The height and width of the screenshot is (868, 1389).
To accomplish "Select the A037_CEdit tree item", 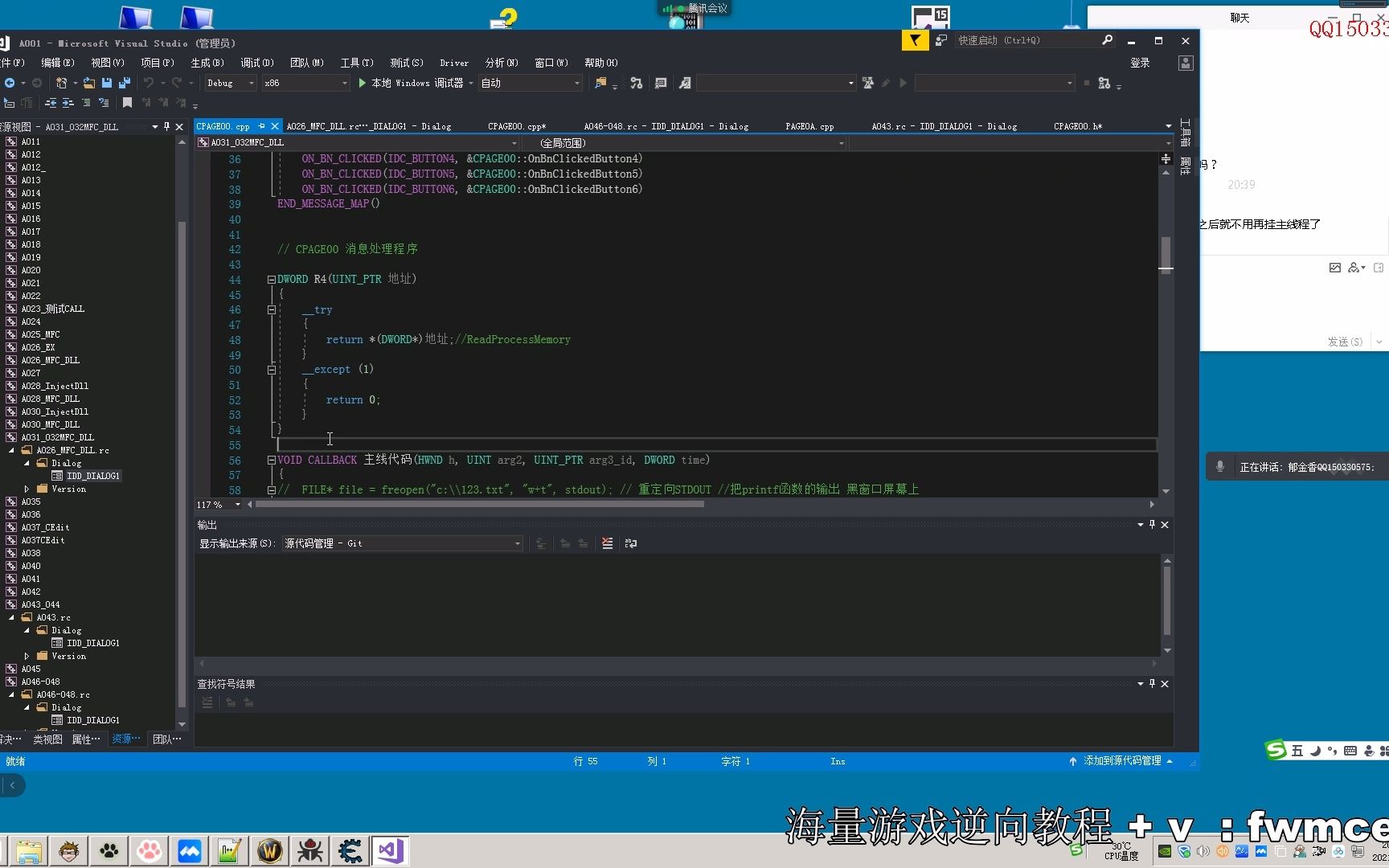I will coord(45,527).
